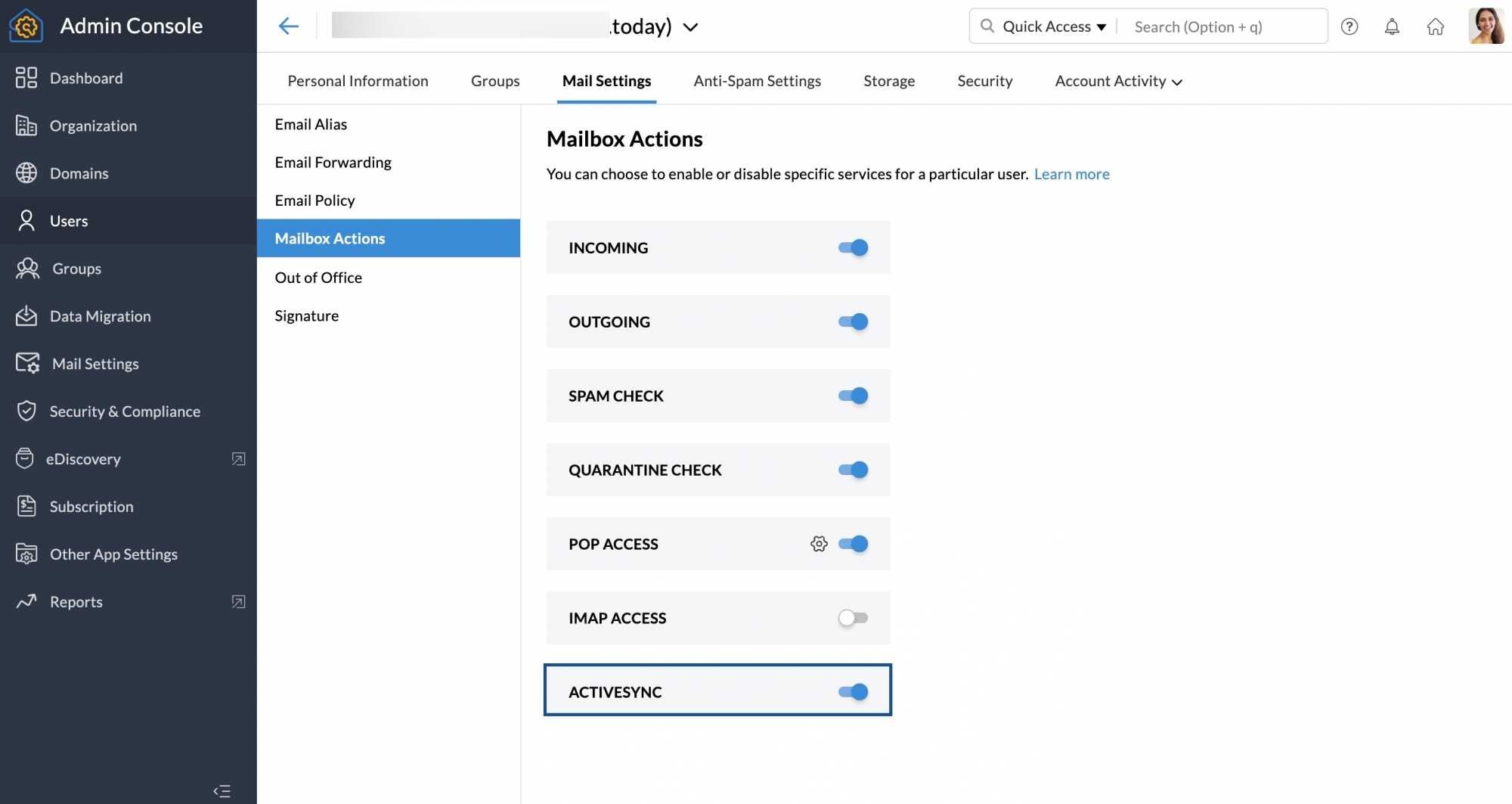
Task: Click the Learn more link
Action: point(1071,174)
